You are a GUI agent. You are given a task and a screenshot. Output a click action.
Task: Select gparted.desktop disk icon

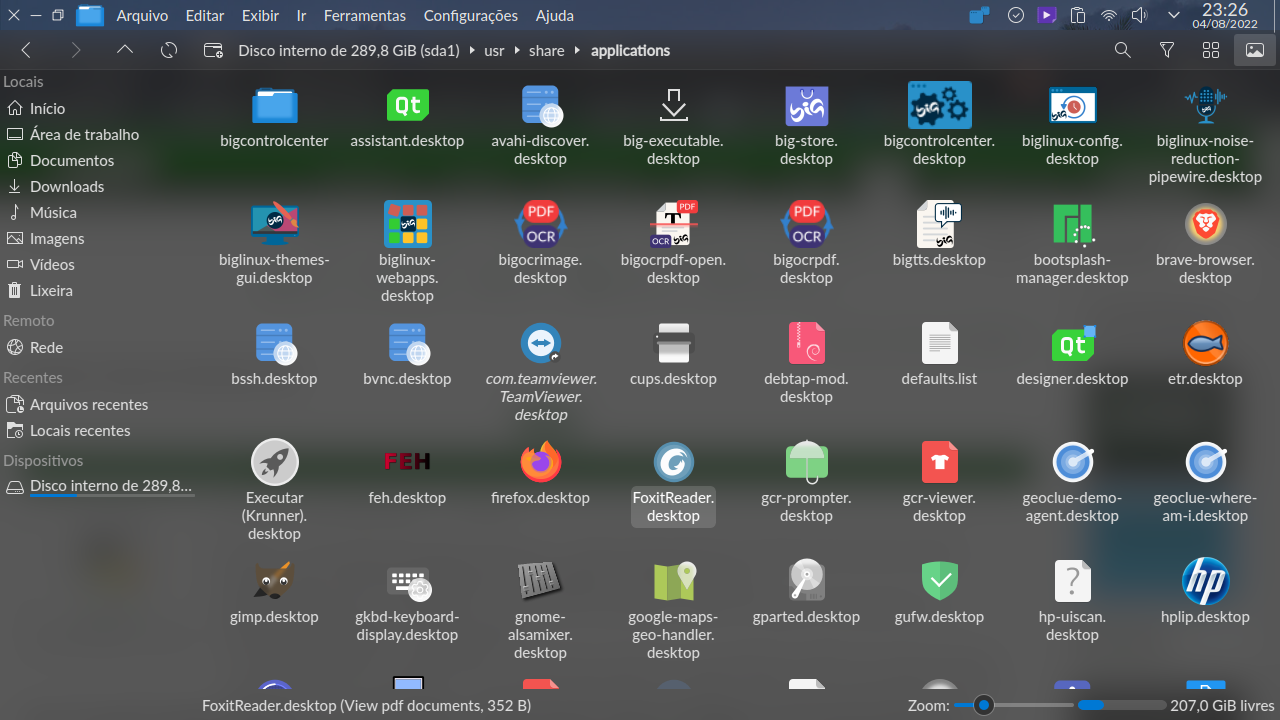pos(806,581)
